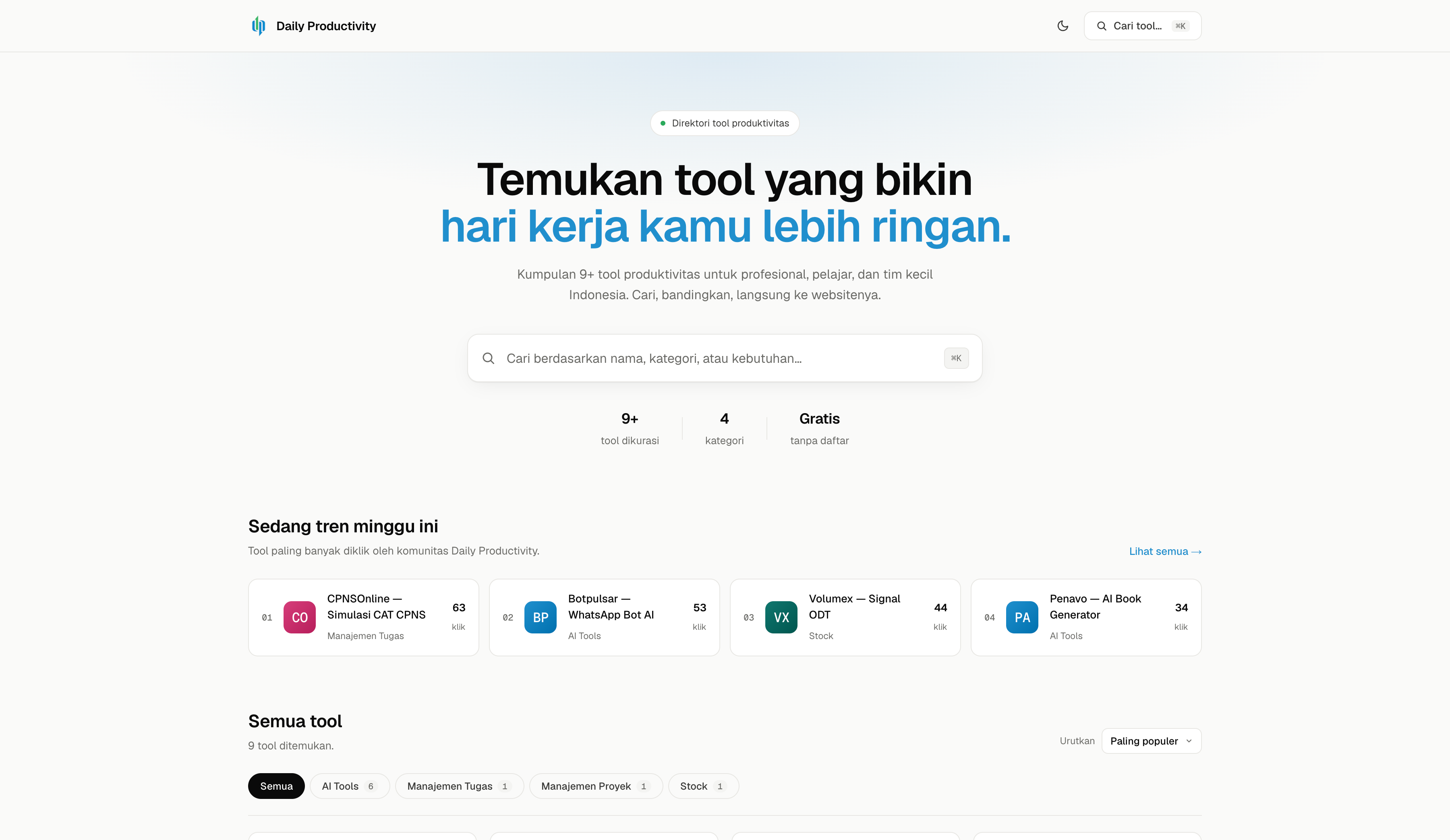Click the Daily Productivity logo icon
Viewport: 1450px width, 840px height.
[258, 26]
